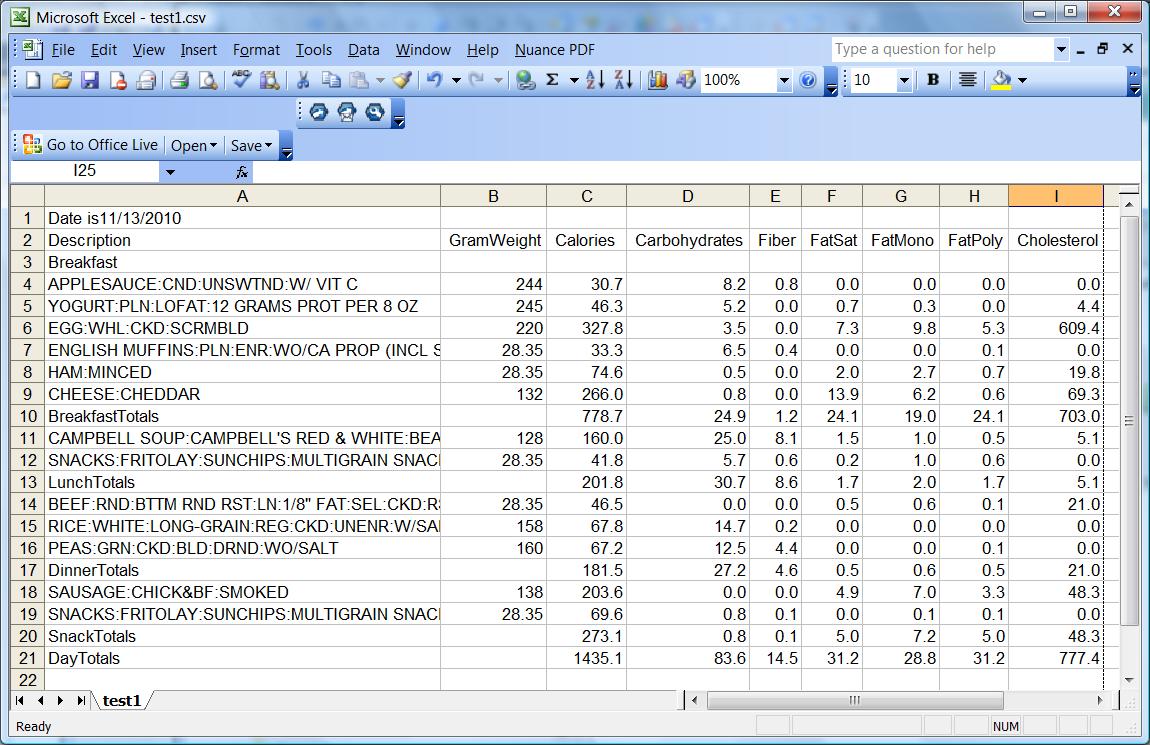Cut the selection with the scissors icon
The height and width of the screenshot is (745, 1150).
click(x=302, y=80)
